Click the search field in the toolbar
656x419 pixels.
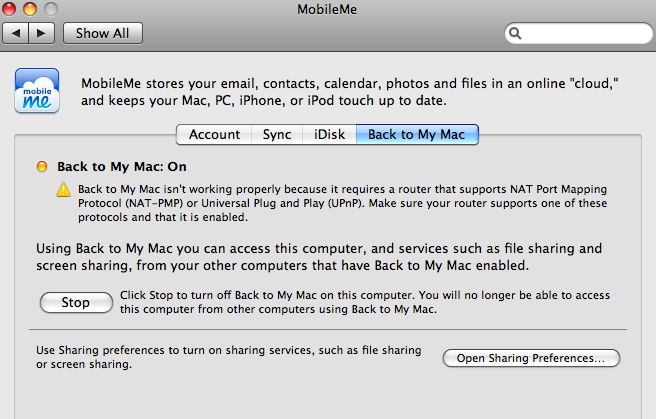coord(580,33)
